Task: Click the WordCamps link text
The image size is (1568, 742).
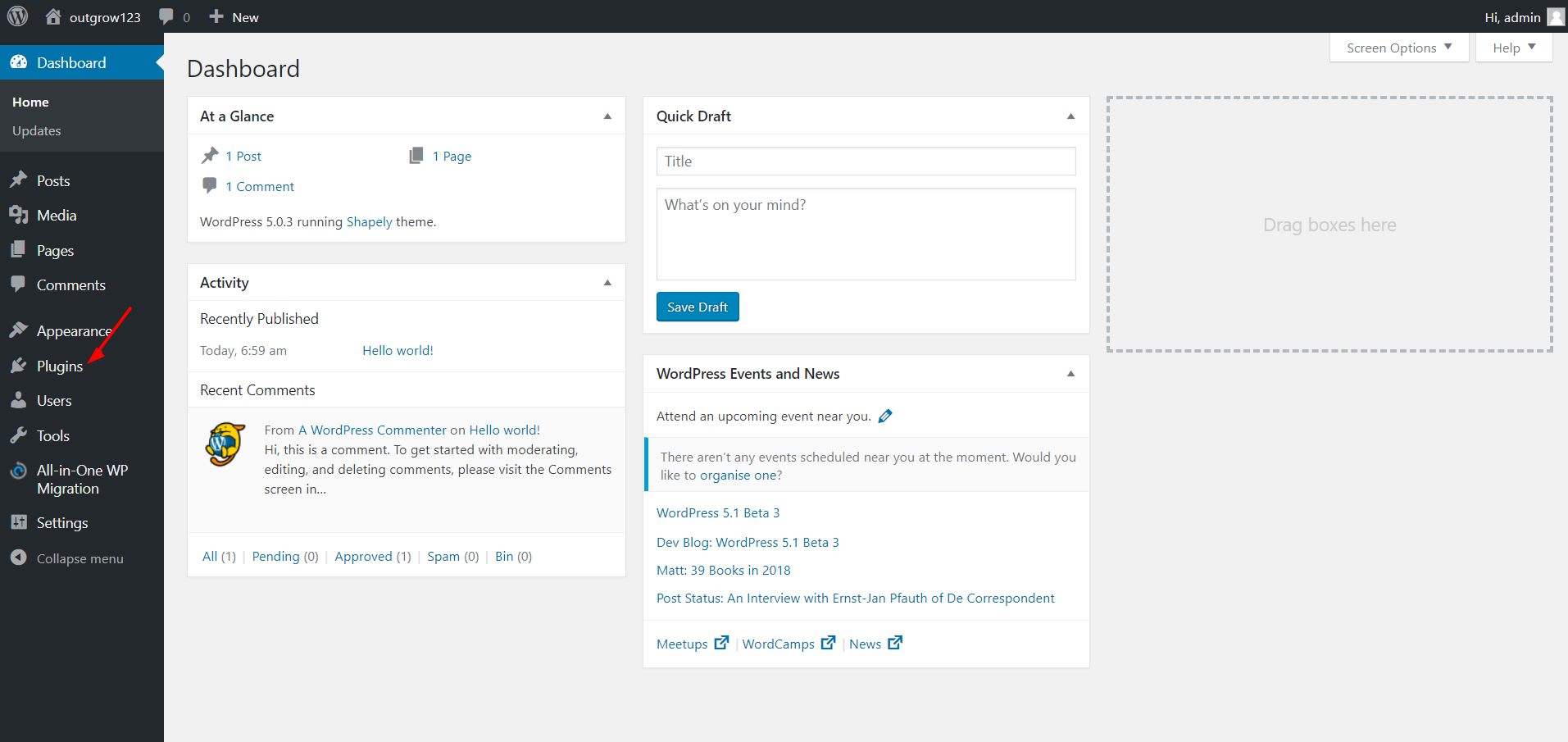Action: pos(779,644)
